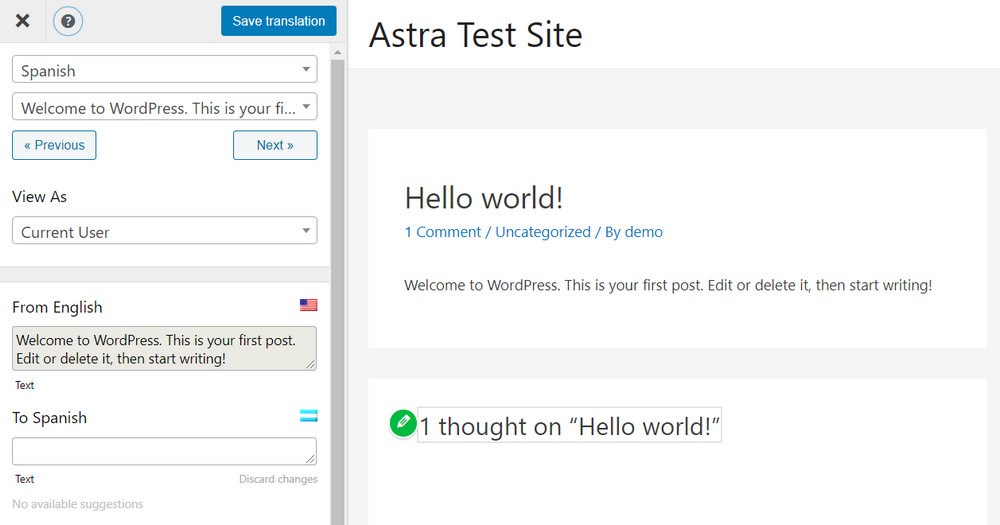This screenshot has width=1000, height=525.
Task: Select the 1 thought on Hello world heading
Action: (570, 425)
